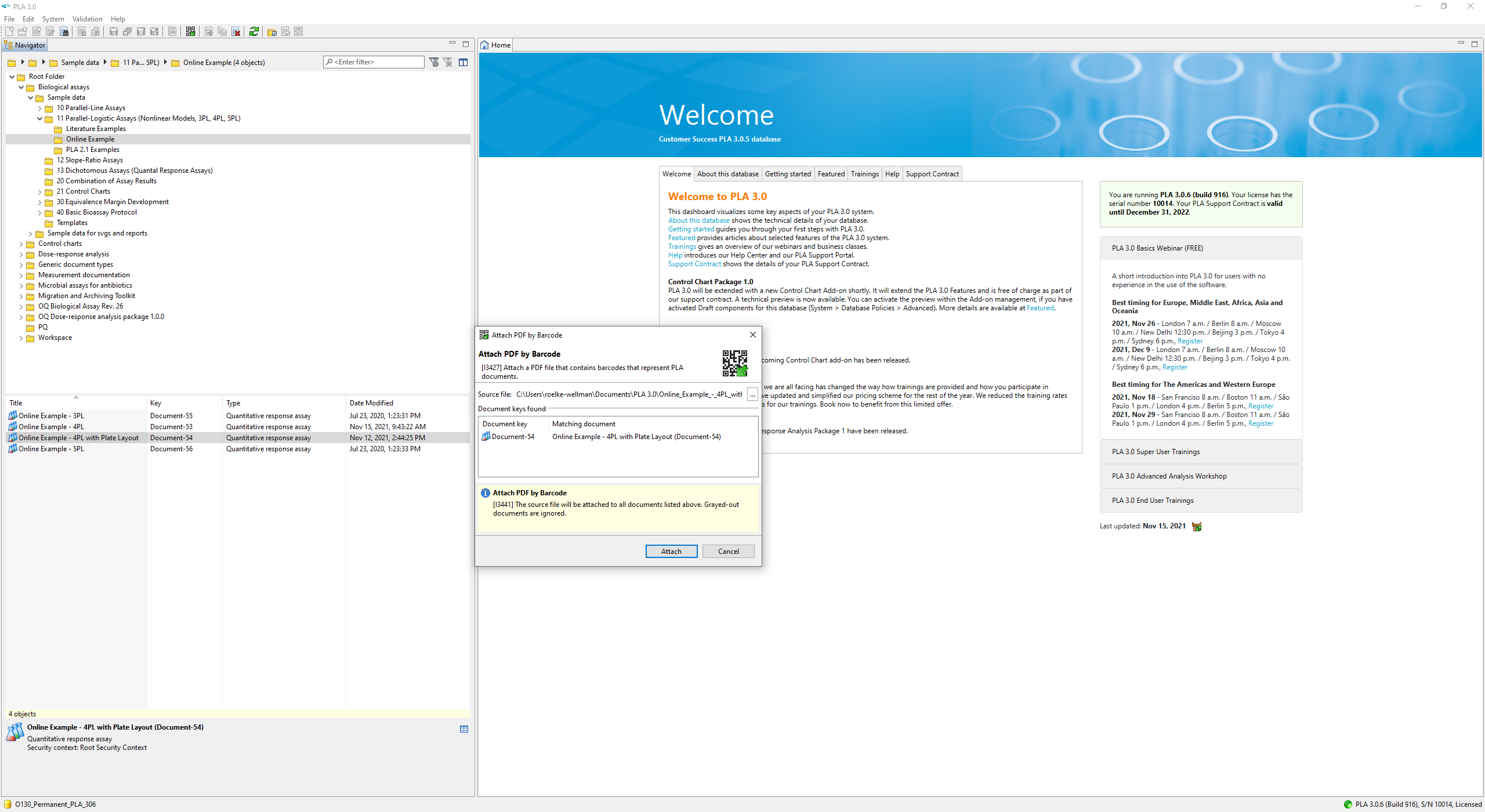Click into the Navigator Enter filter field
1485x812 pixels.
pyautogui.click(x=374, y=62)
